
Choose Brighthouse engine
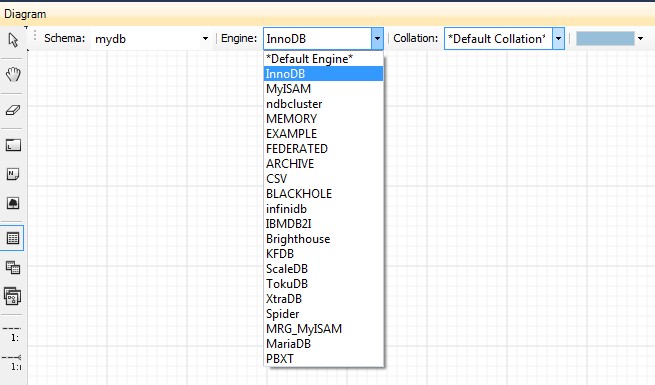[x=324, y=239]
